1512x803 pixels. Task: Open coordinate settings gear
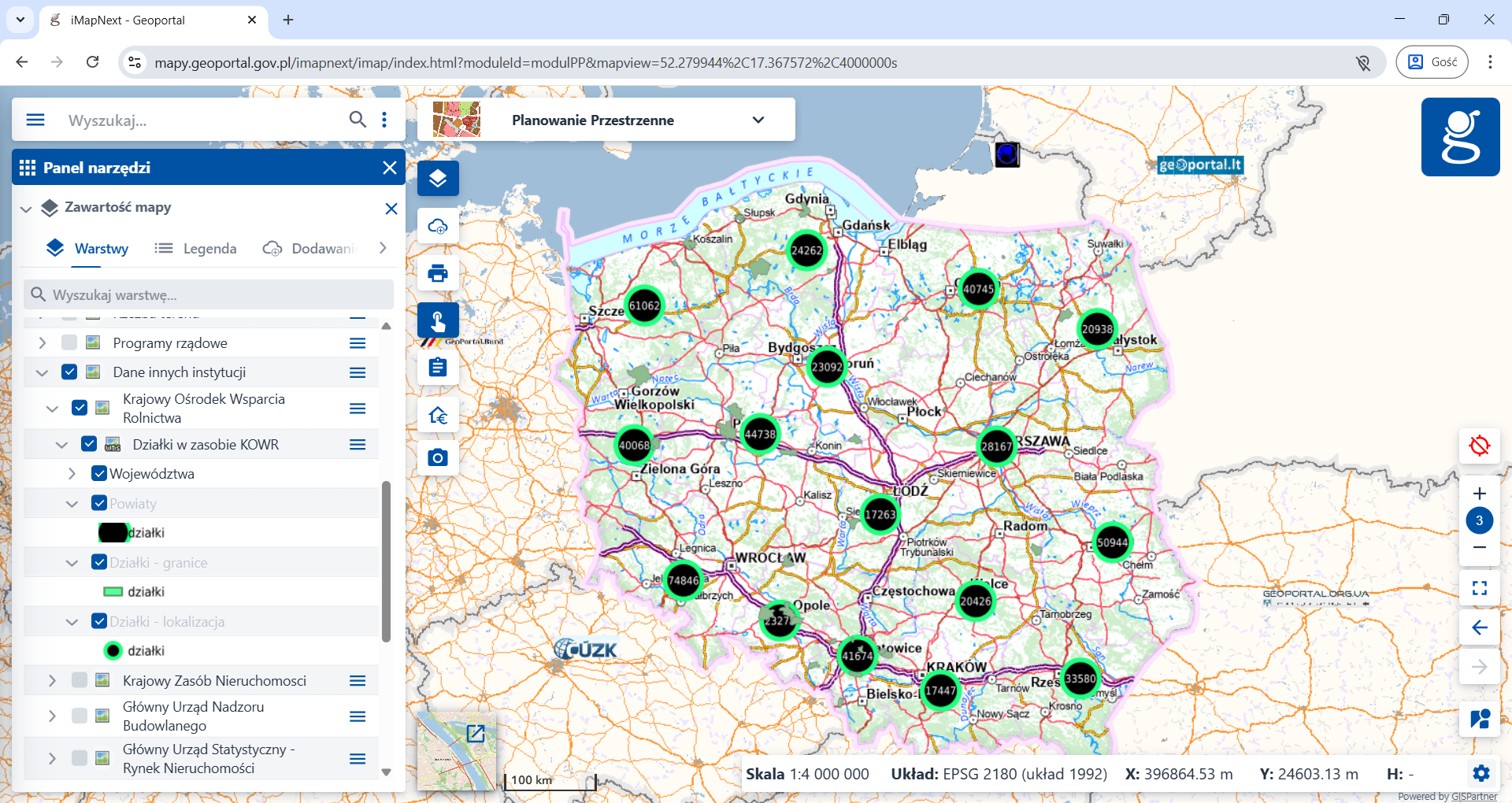tap(1480, 773)
